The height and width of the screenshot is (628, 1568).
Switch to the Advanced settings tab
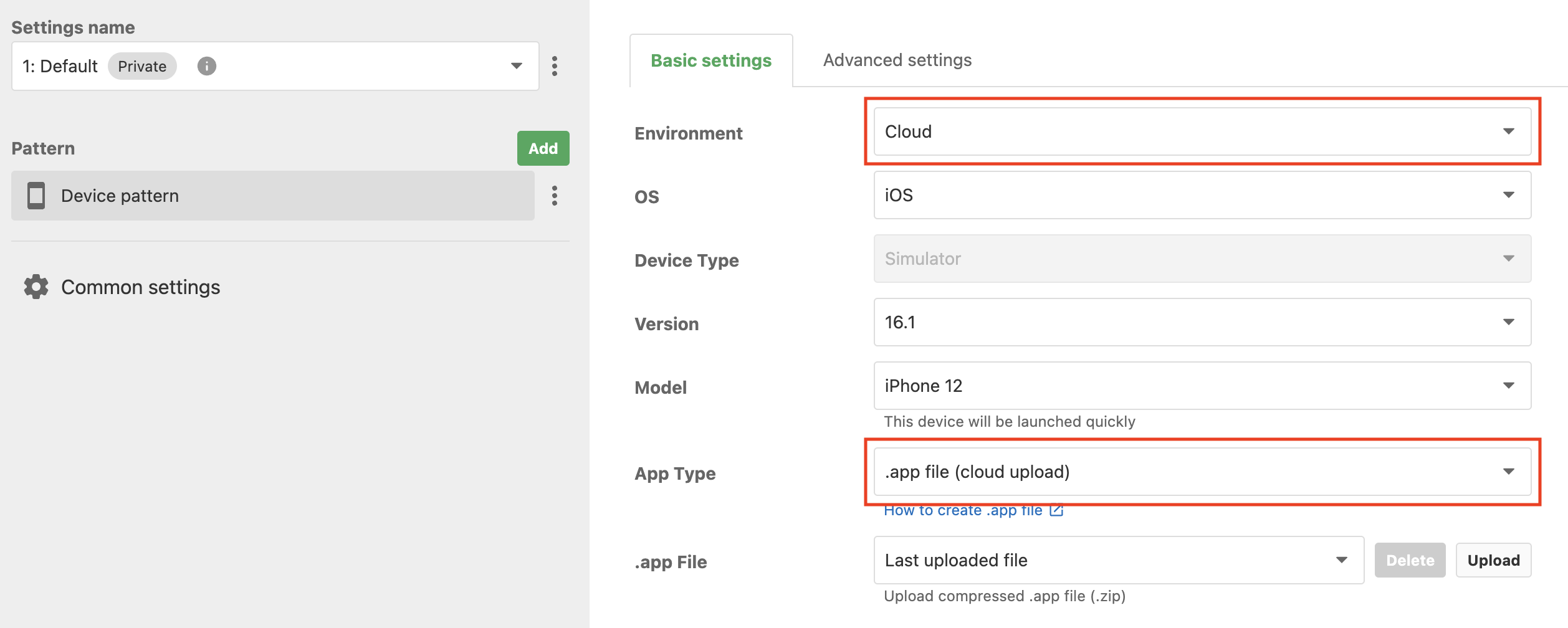(x=897, y=60)
